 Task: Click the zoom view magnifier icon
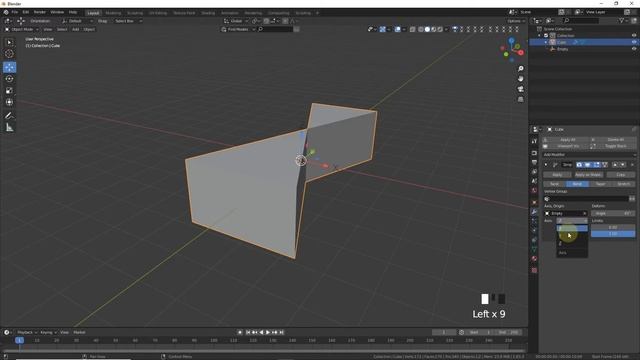click(x=520, y=69)
